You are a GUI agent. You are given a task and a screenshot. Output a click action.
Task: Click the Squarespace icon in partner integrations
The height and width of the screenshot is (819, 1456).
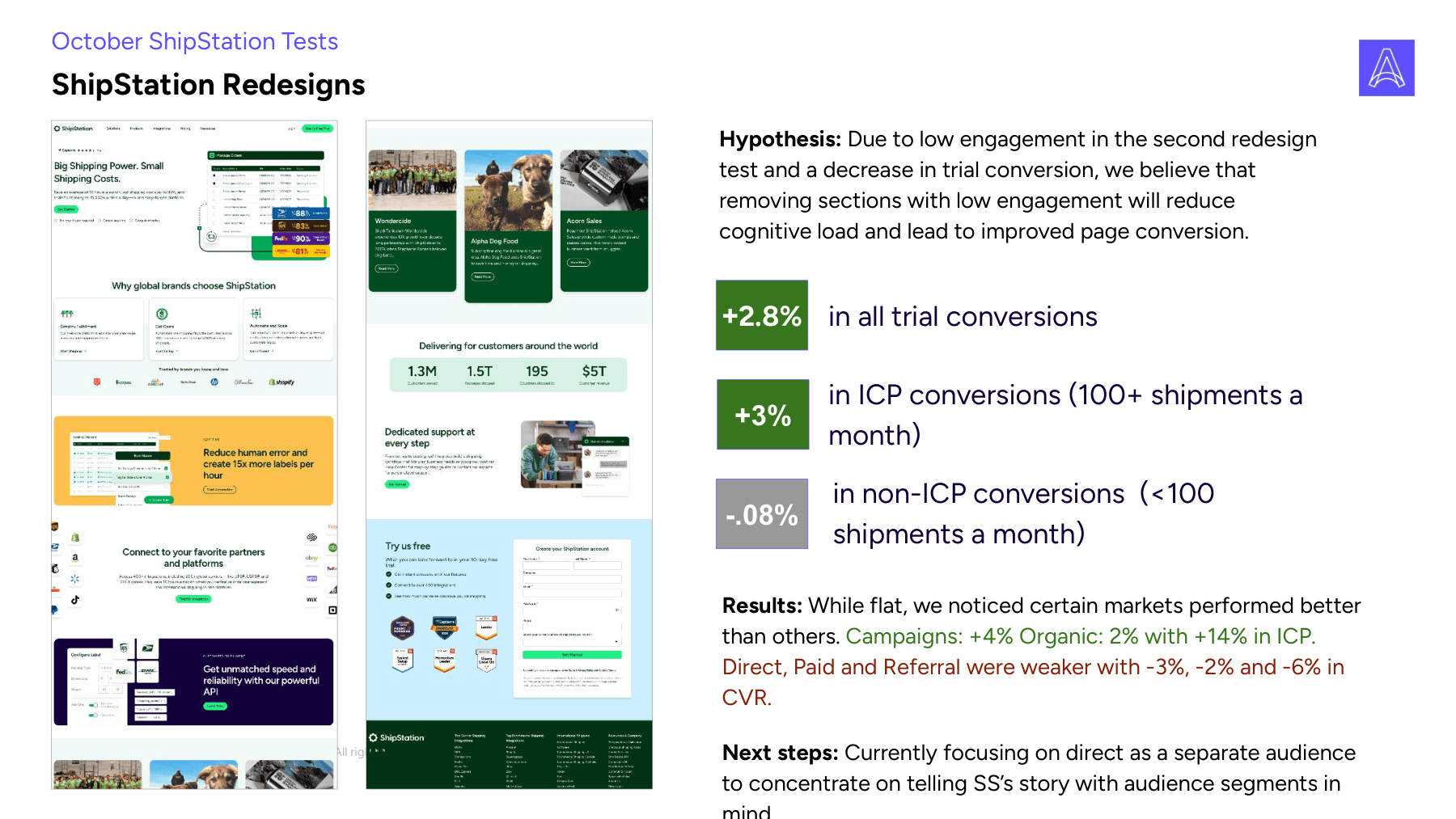coord(311,537)
